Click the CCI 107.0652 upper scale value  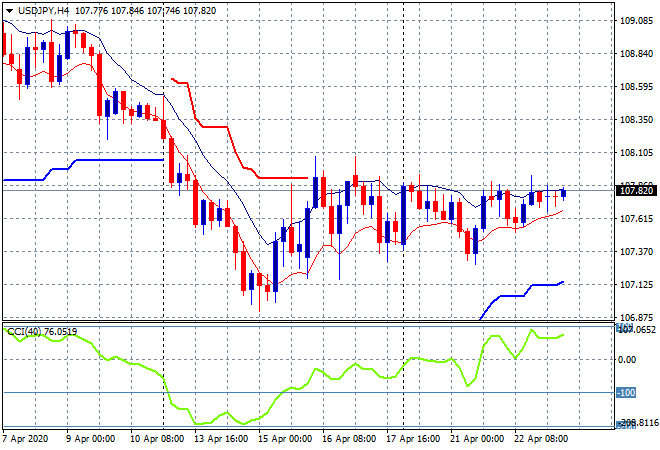point(639,329)
